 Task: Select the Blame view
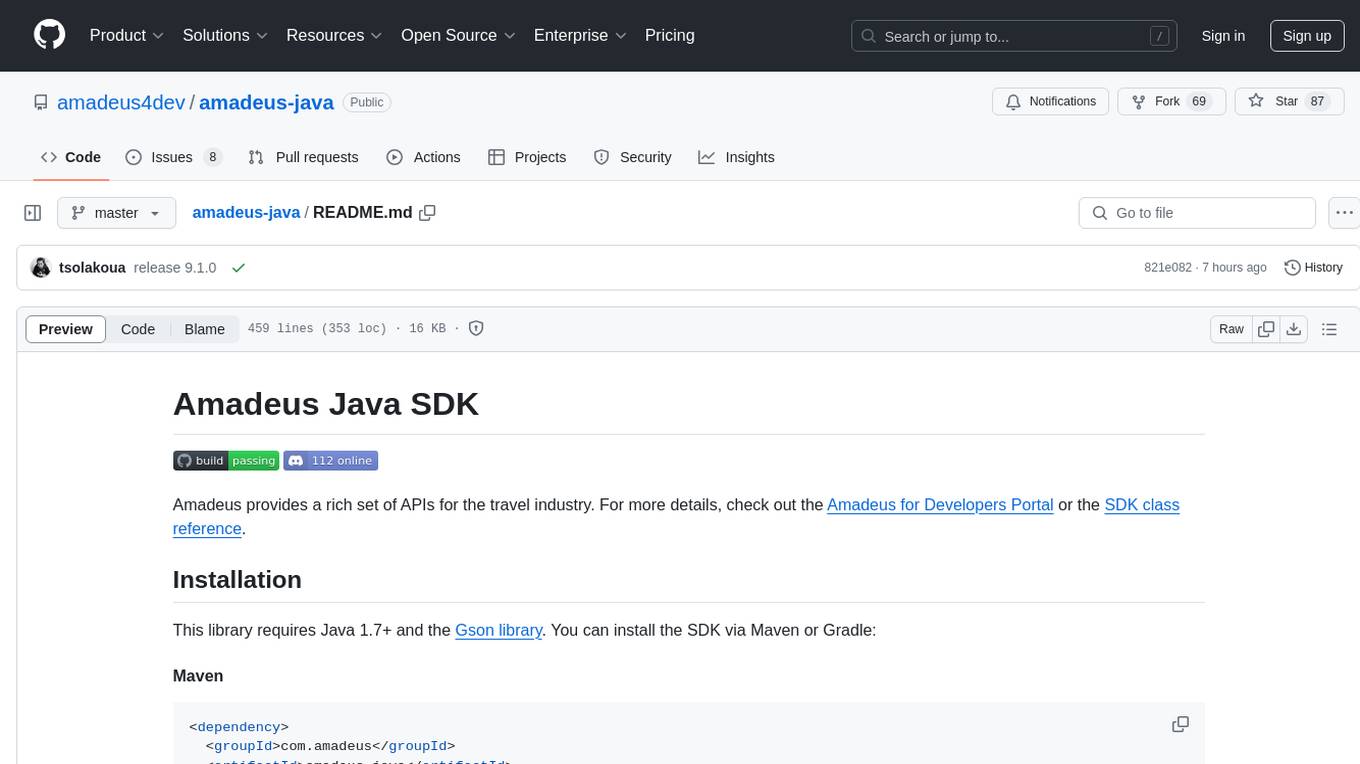pyautogui.click(x=204, y=329)
